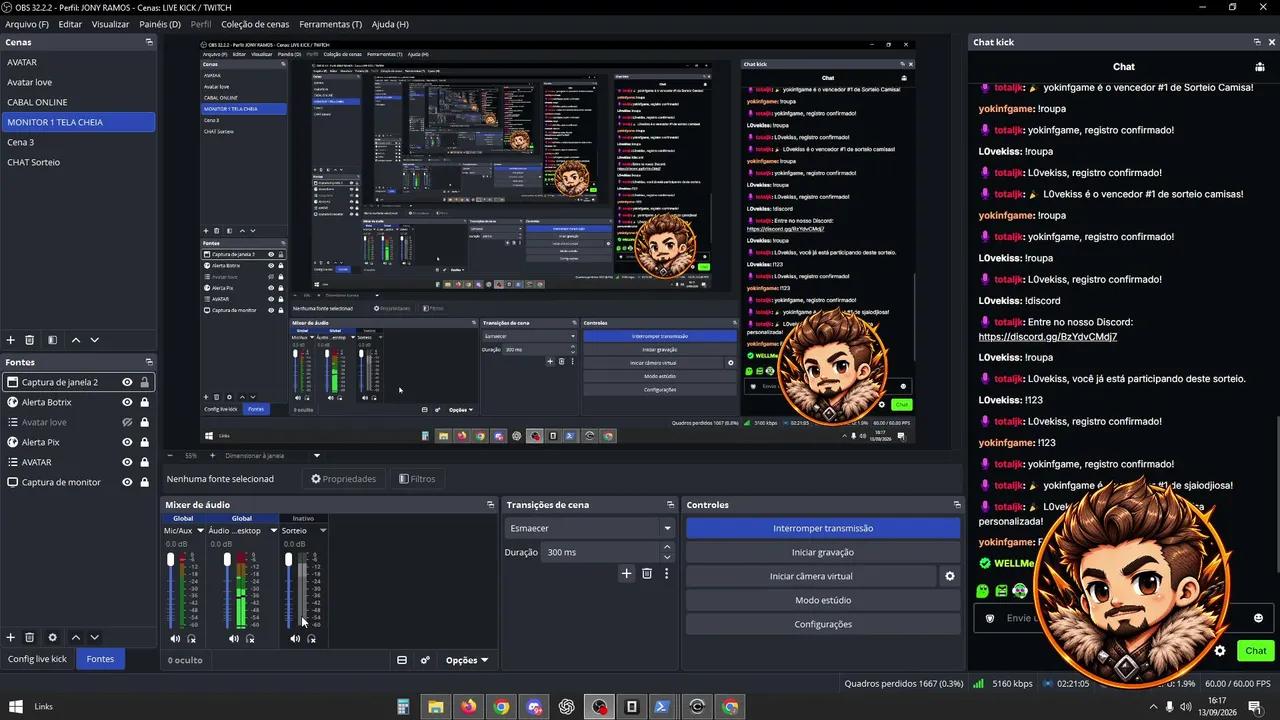The width and height of the screenshot is (1280, 720).
Task: Open Esmaecer transition dropdown
Action: 590,528
